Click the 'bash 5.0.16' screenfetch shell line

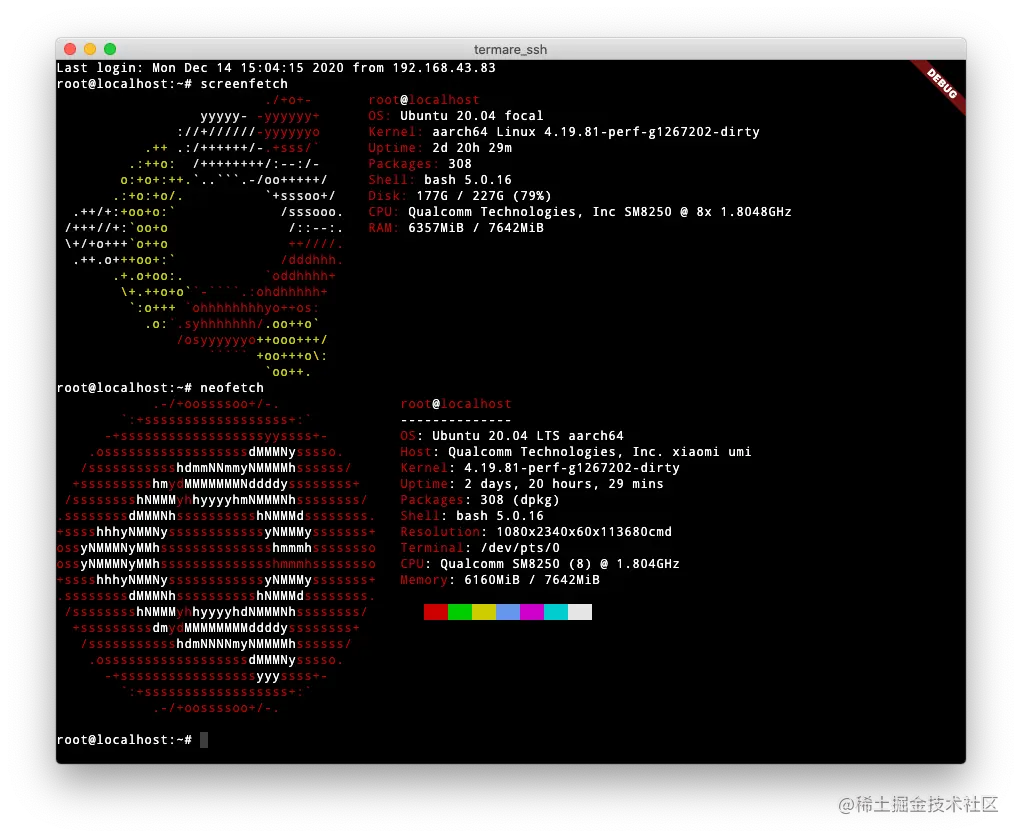coord(440,180)
